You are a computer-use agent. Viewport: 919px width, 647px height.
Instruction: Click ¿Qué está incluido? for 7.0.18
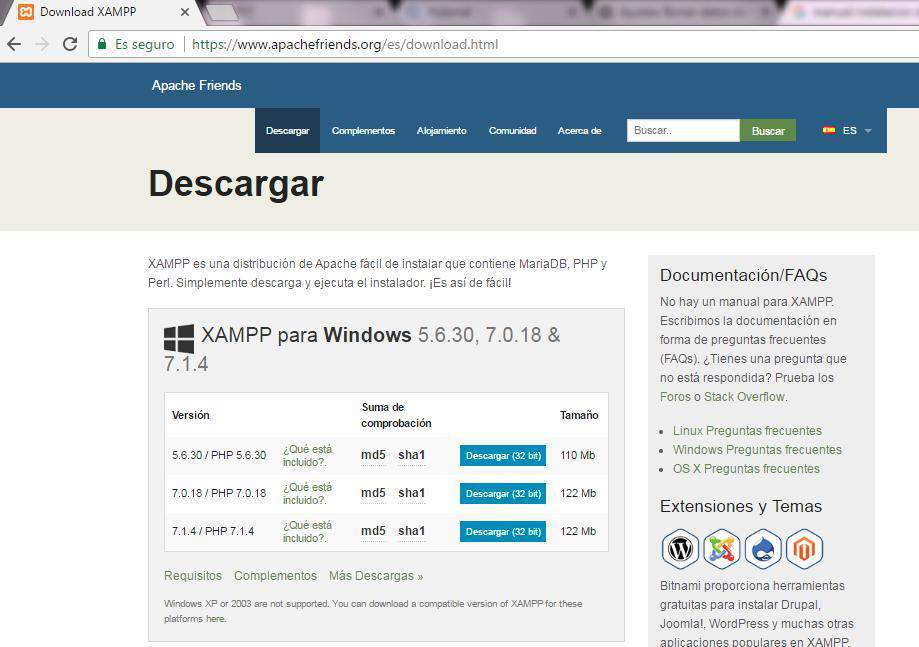pyautogui.click(x=307, y=493)
